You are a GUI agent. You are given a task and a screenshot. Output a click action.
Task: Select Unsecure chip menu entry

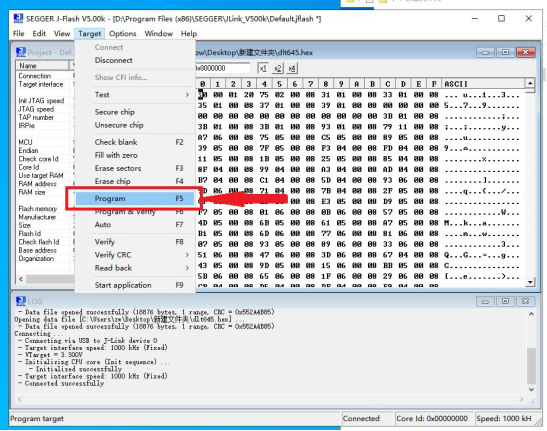click(135, 125)
